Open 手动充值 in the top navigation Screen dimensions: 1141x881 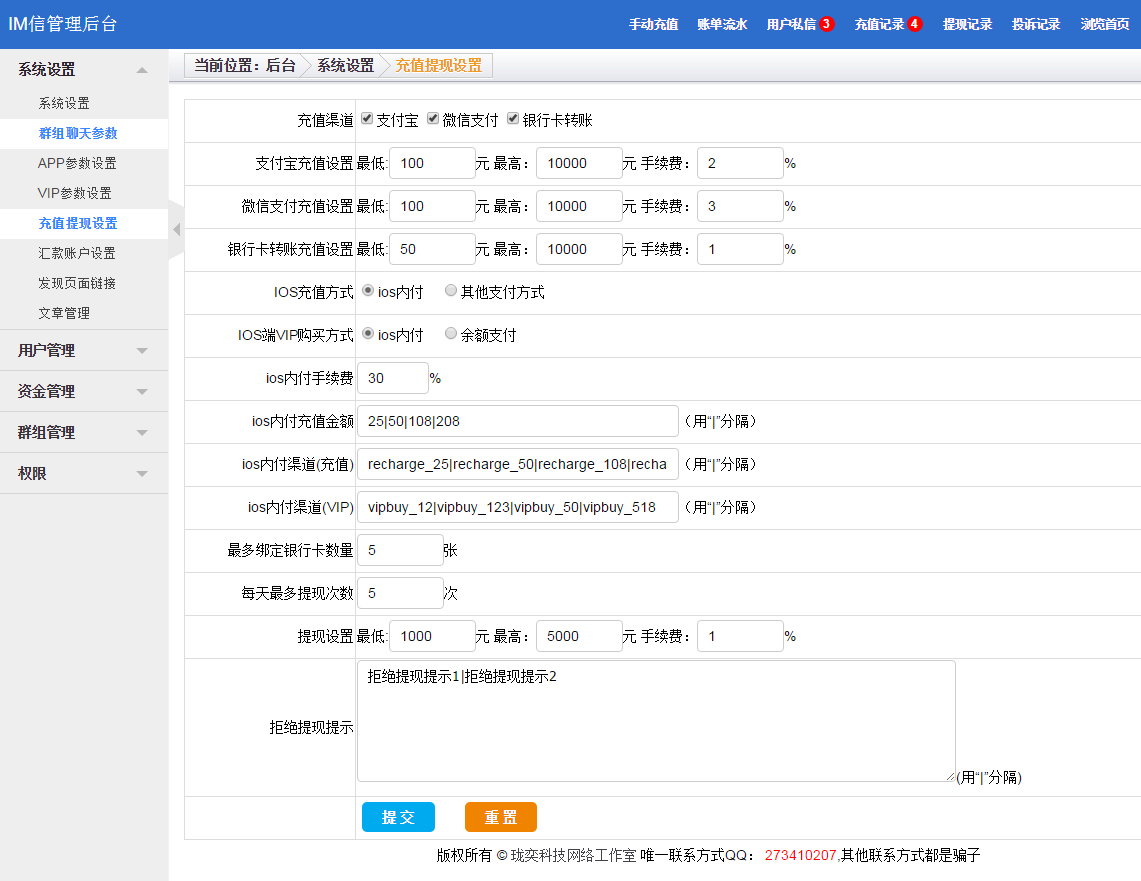653,24
